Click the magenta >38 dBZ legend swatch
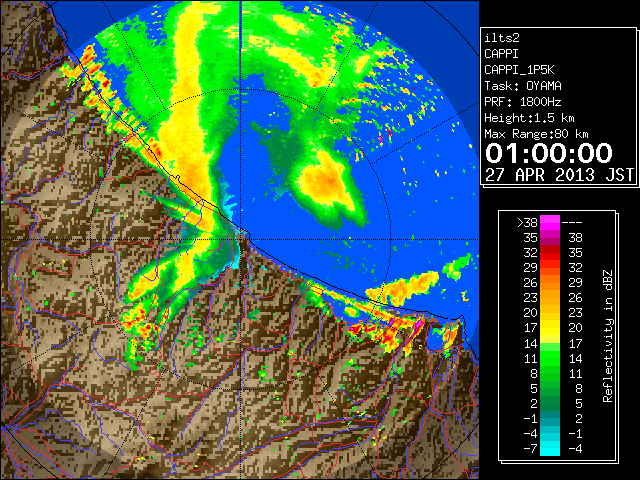640x480 pixels. pos(550,222)
